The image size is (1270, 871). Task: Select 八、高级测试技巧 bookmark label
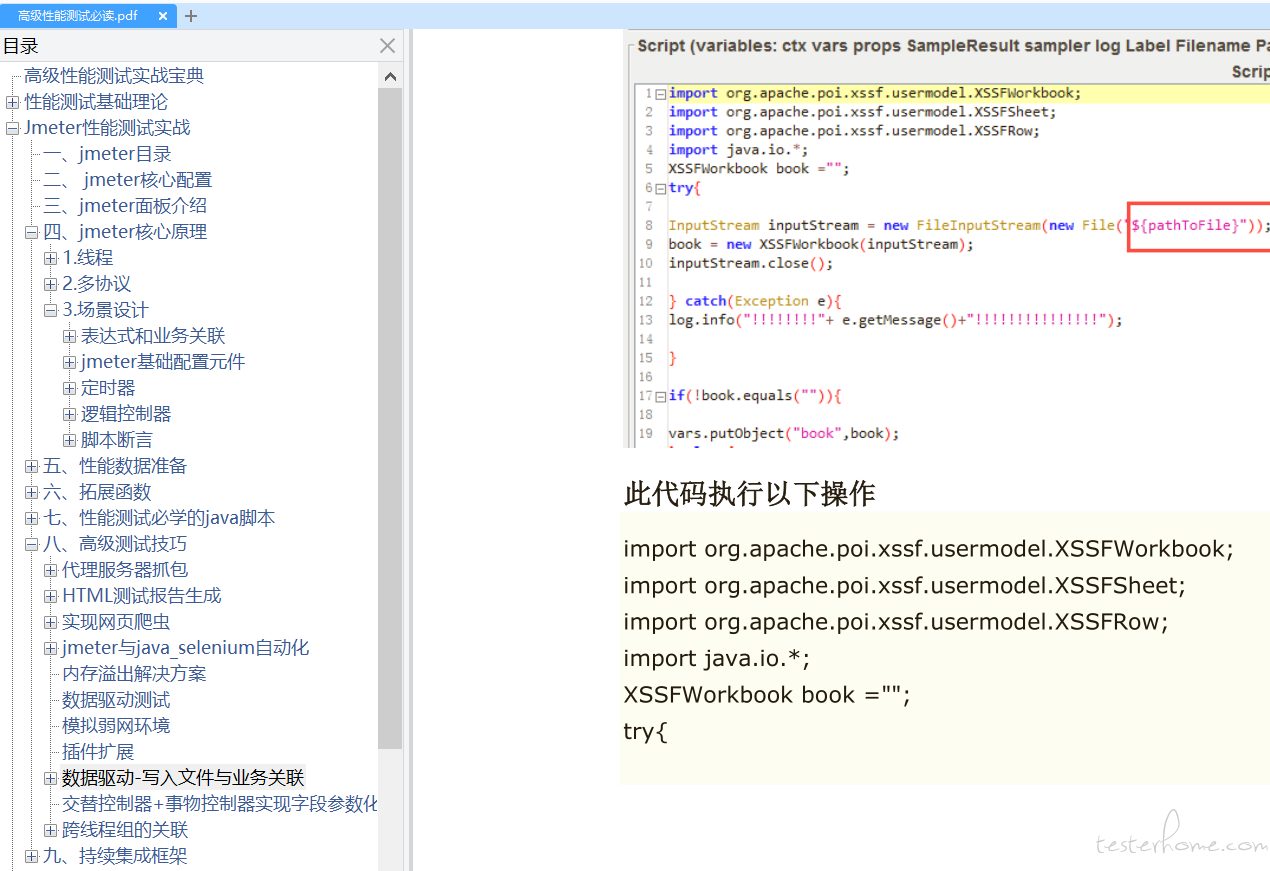point(115,544)
